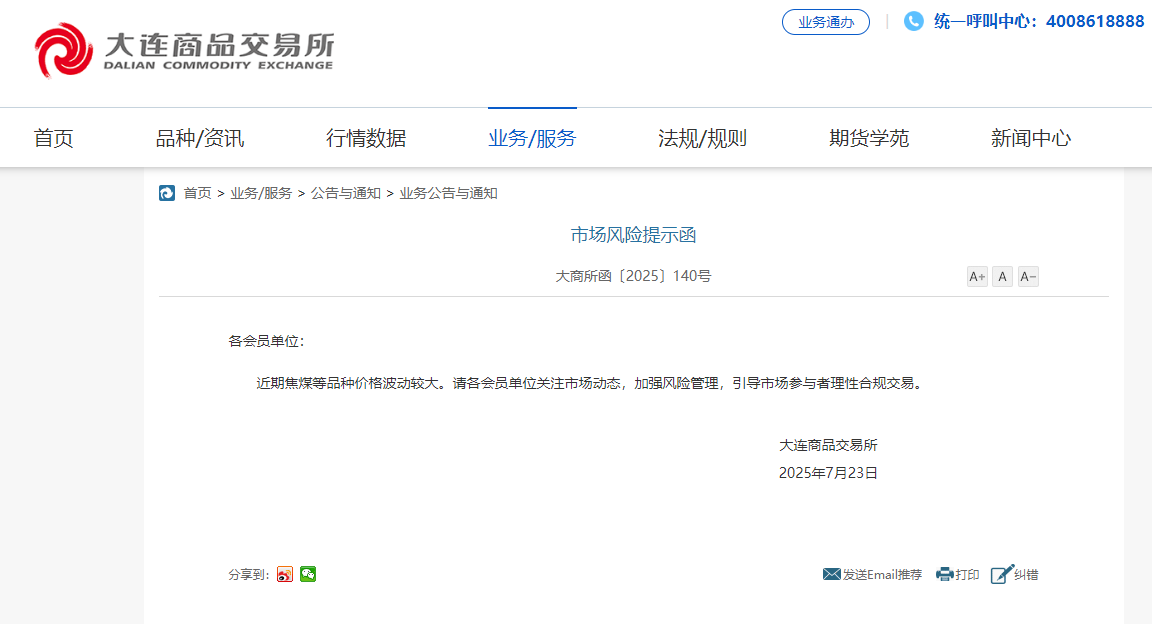Click the document number 大商所函〔2025〕140号
1152x624 pixels.
click(x=633, y=276)
